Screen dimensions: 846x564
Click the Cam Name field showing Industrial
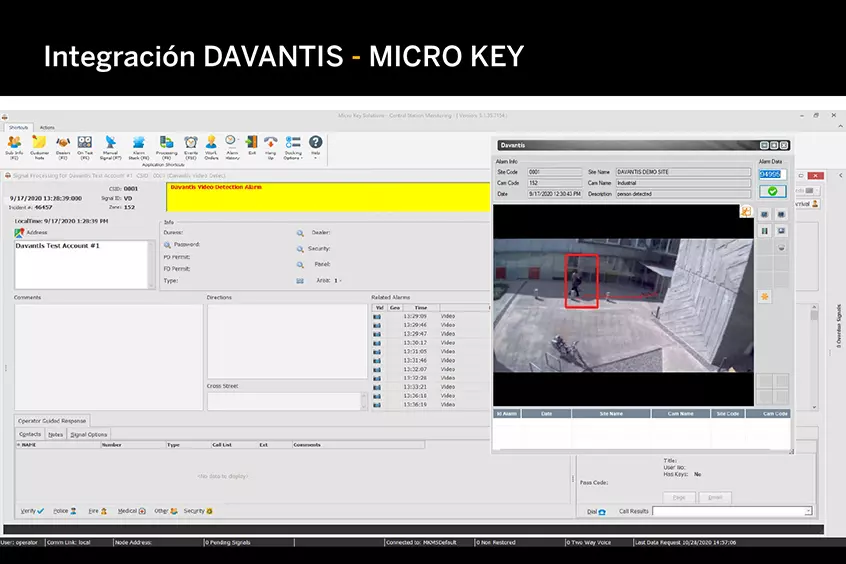pyautogui.click(x=683, y=183)
